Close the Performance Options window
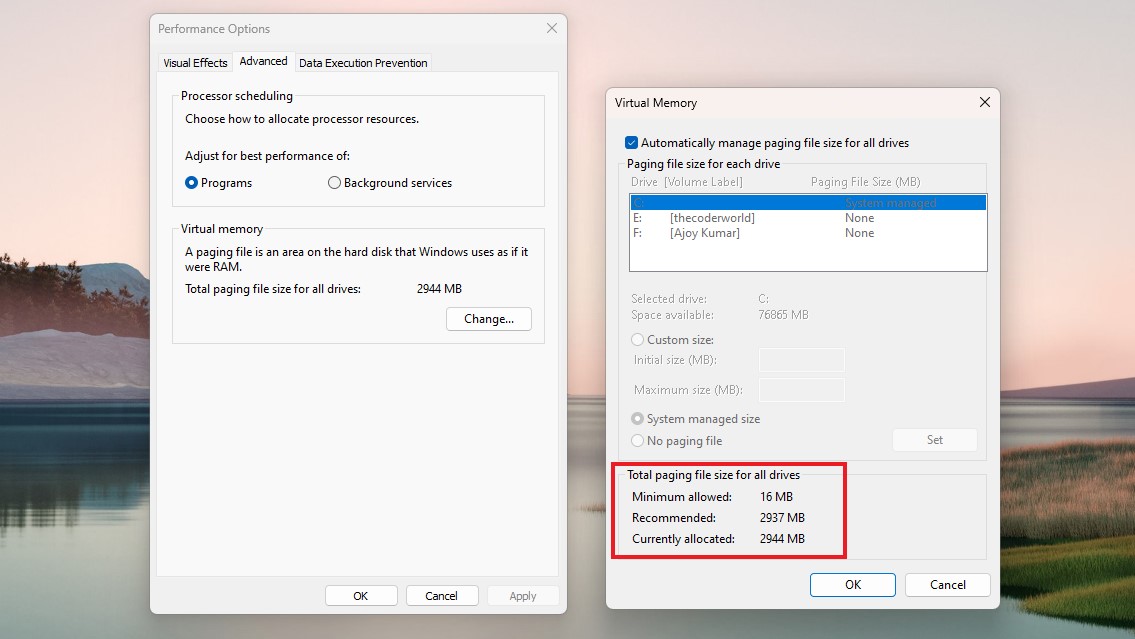Image resolution: width=1135 pixels, height=639 pixels. (x=552, y=28)
